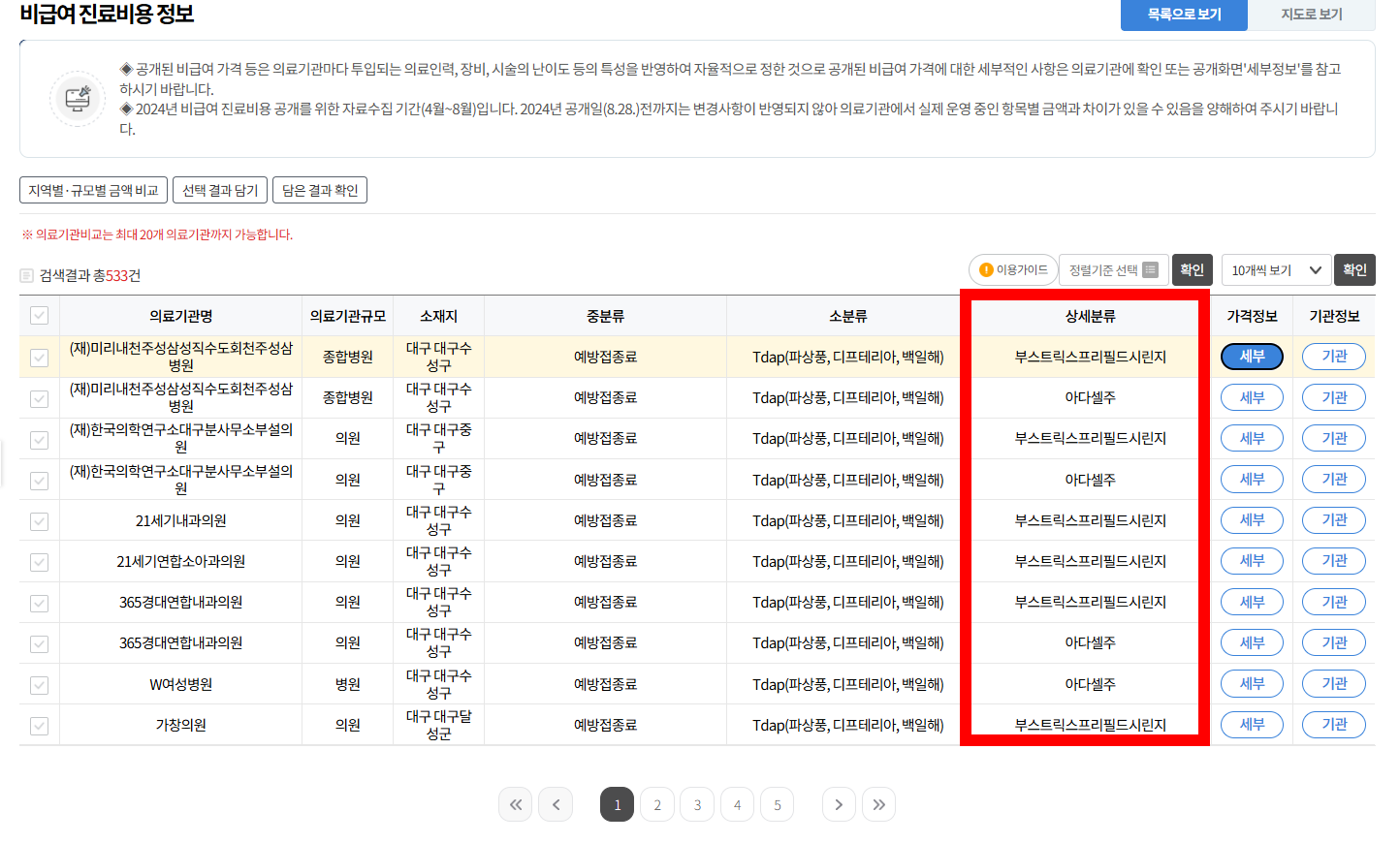Viewport: 1400px width, 843px height.
Task: Click 기관 button for 가창의원
Action: click(1334, 724)
